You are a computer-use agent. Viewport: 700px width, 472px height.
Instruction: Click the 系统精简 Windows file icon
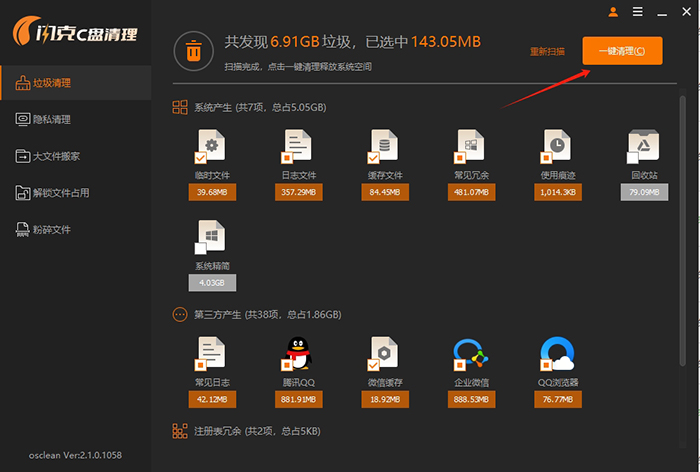[x=212, y=236]
